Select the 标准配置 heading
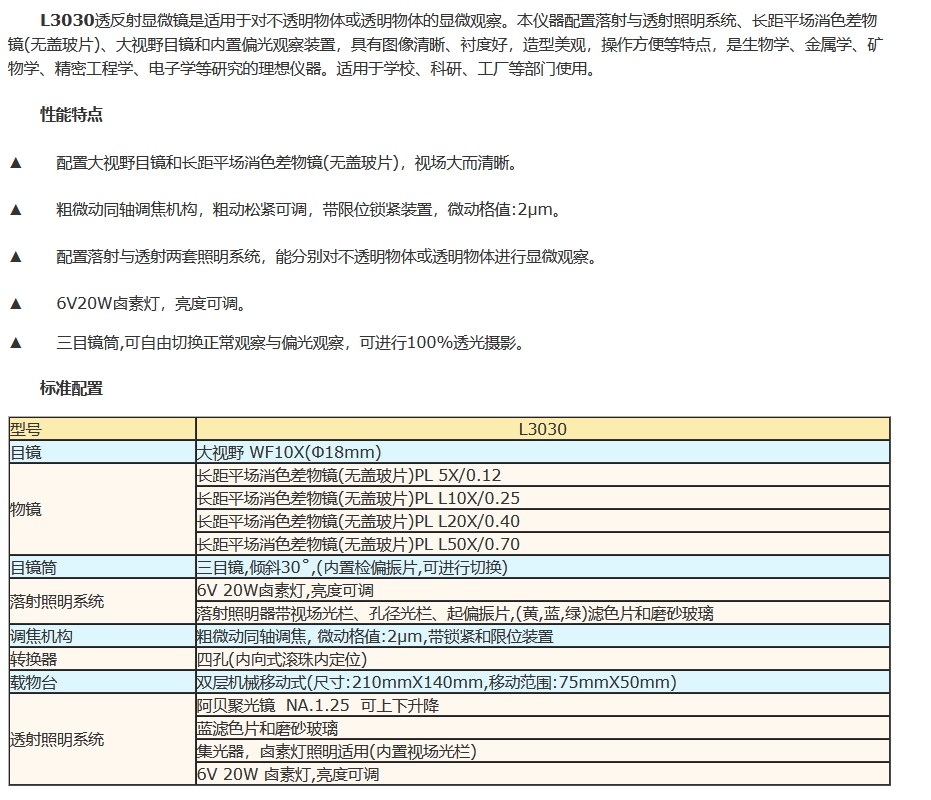The width and height of the screenshot is (931, 800). pyautogui.click(x=71, y=388)
